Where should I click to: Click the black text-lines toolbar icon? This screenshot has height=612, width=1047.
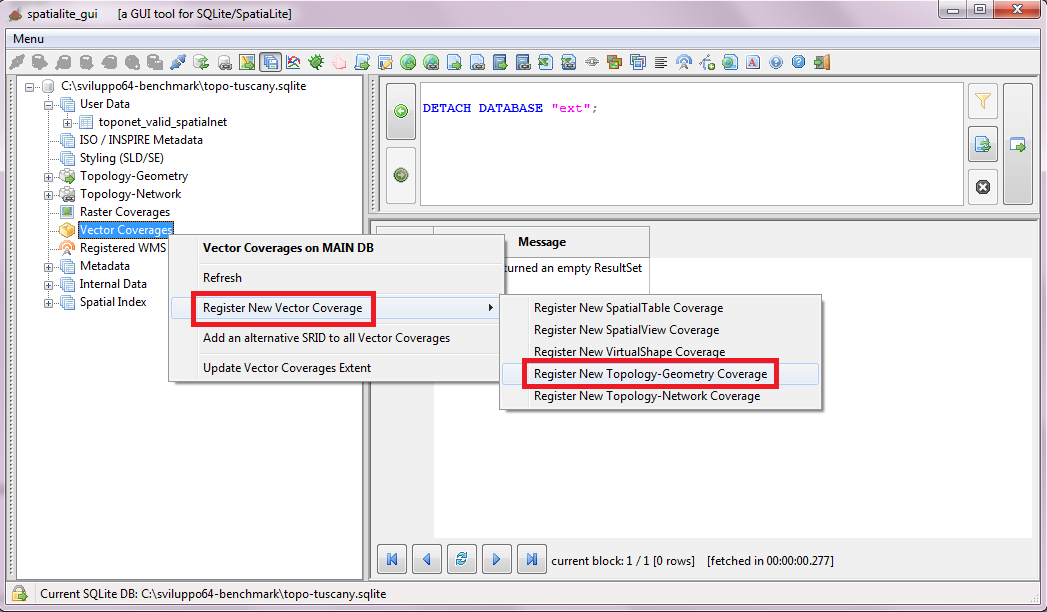[661, 63]
